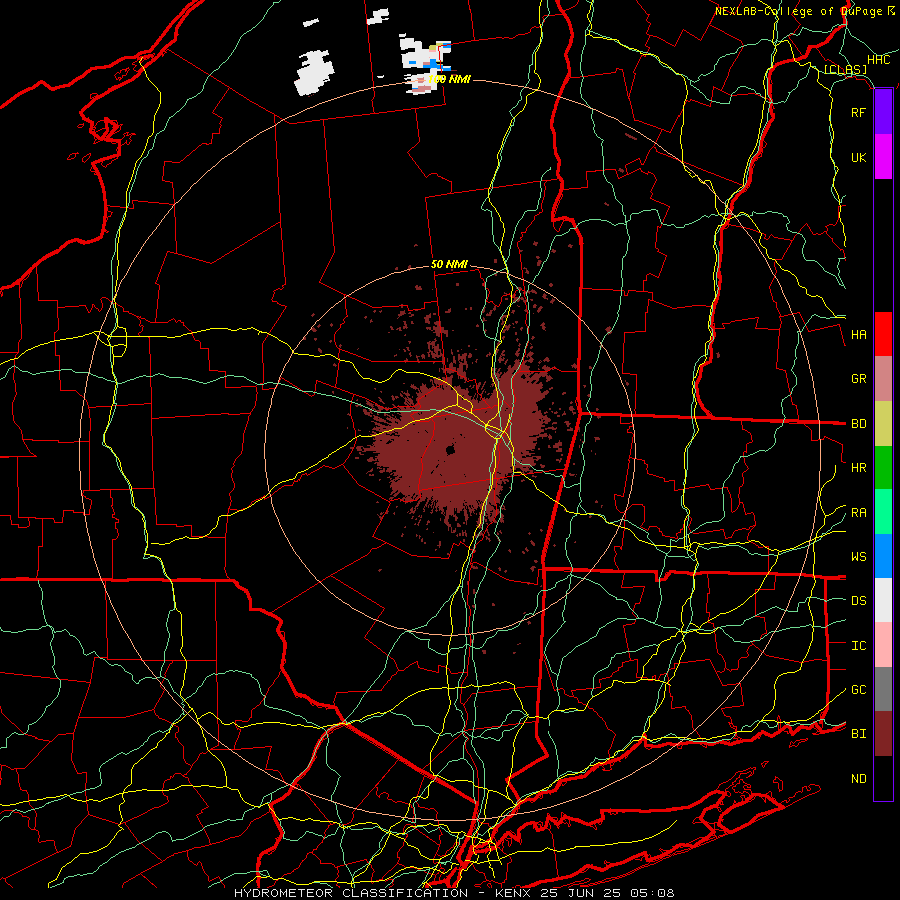Viewport: 900px width, 900px height.
Task: Click the BD legend label text
Action: (858, 424)
